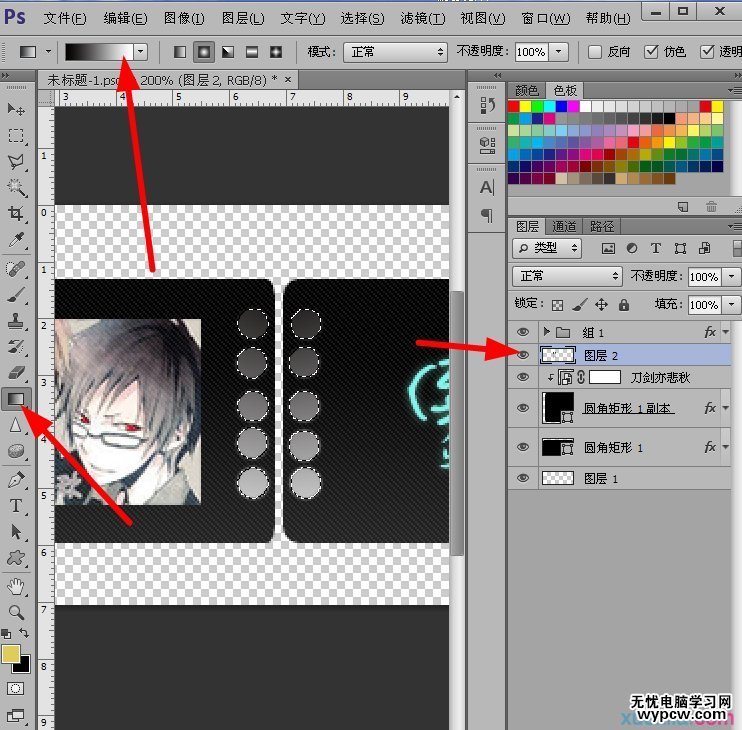Select the Clone Stamp tool
742x730 pixels.
coord(16,322)
